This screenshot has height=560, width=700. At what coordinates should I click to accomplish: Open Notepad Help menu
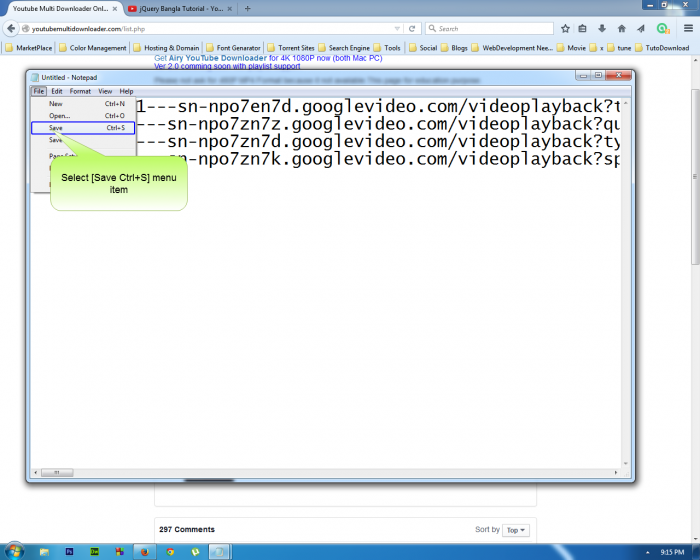point(126,91)
